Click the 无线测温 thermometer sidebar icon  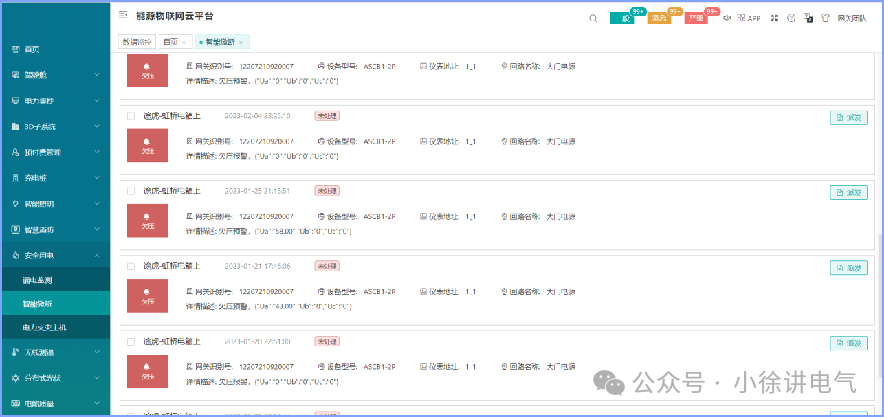tap(16, 352)
